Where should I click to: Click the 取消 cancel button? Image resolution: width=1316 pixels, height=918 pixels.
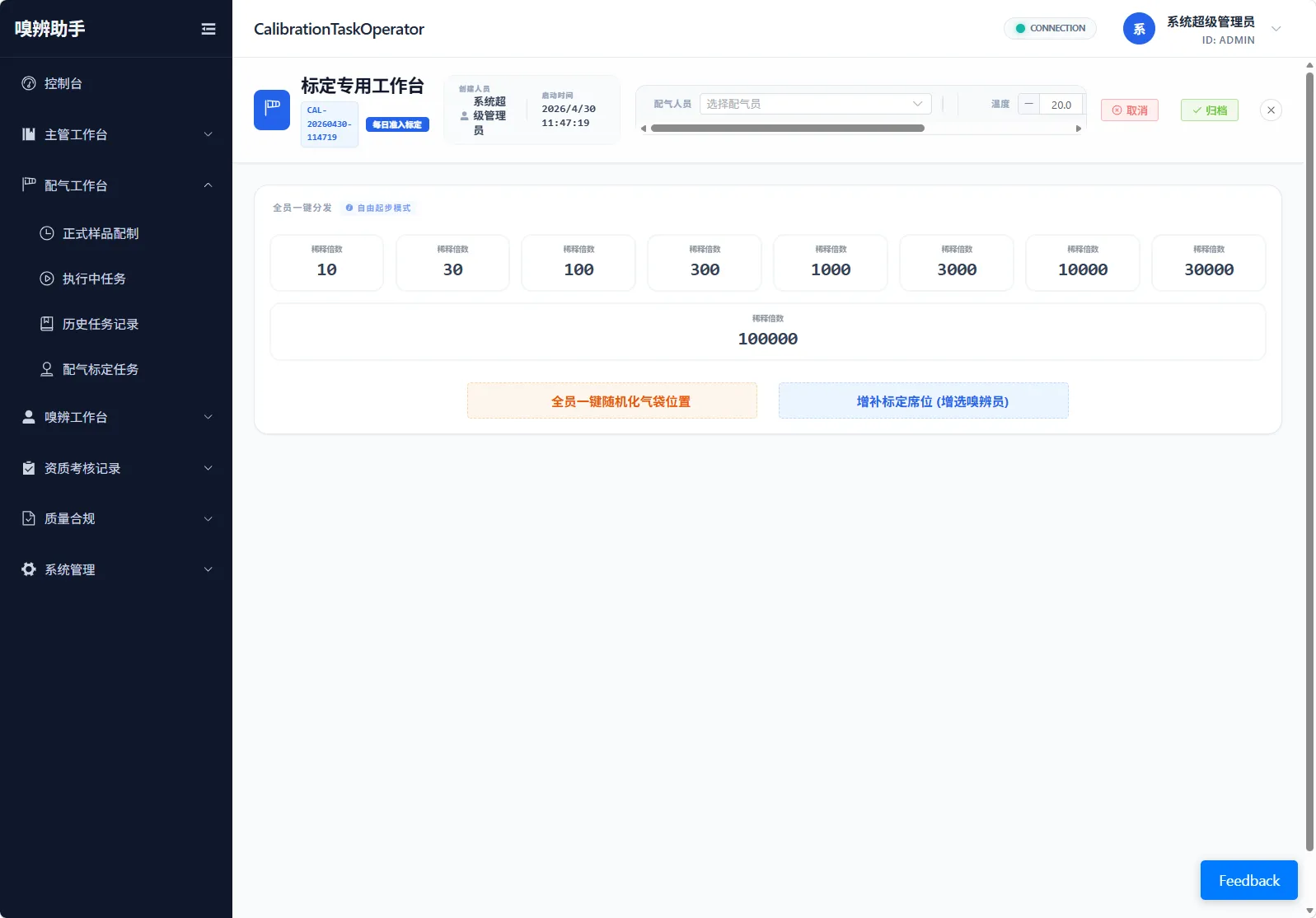click(x=1130, y=110)
